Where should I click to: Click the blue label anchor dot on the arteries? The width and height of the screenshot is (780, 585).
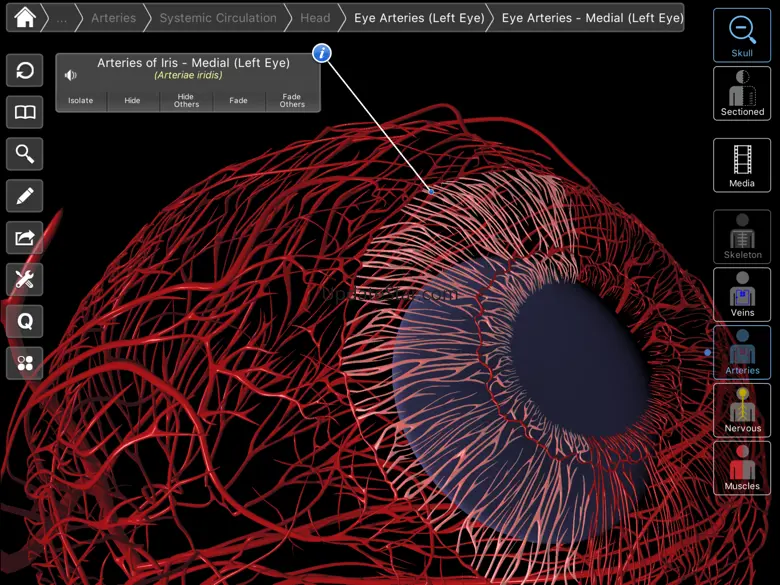(431, 191)
